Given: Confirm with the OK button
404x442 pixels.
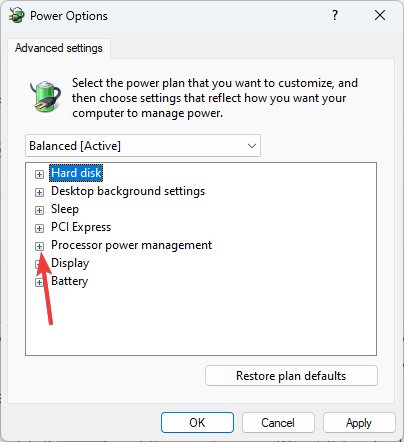Looking at the screenshot, I should [197, 423].
